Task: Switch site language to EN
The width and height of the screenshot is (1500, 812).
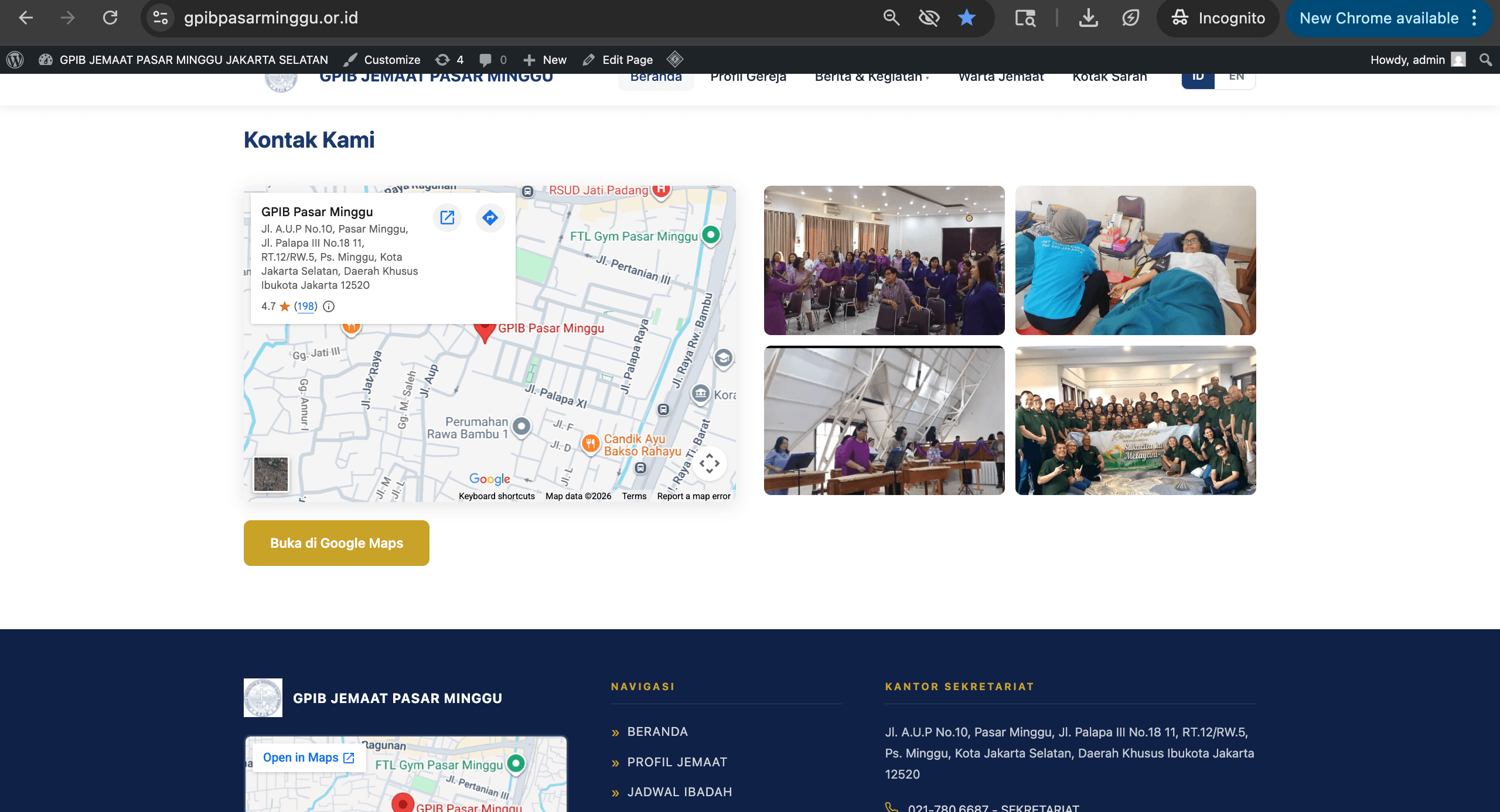Action: click(x=1236, y=79)
